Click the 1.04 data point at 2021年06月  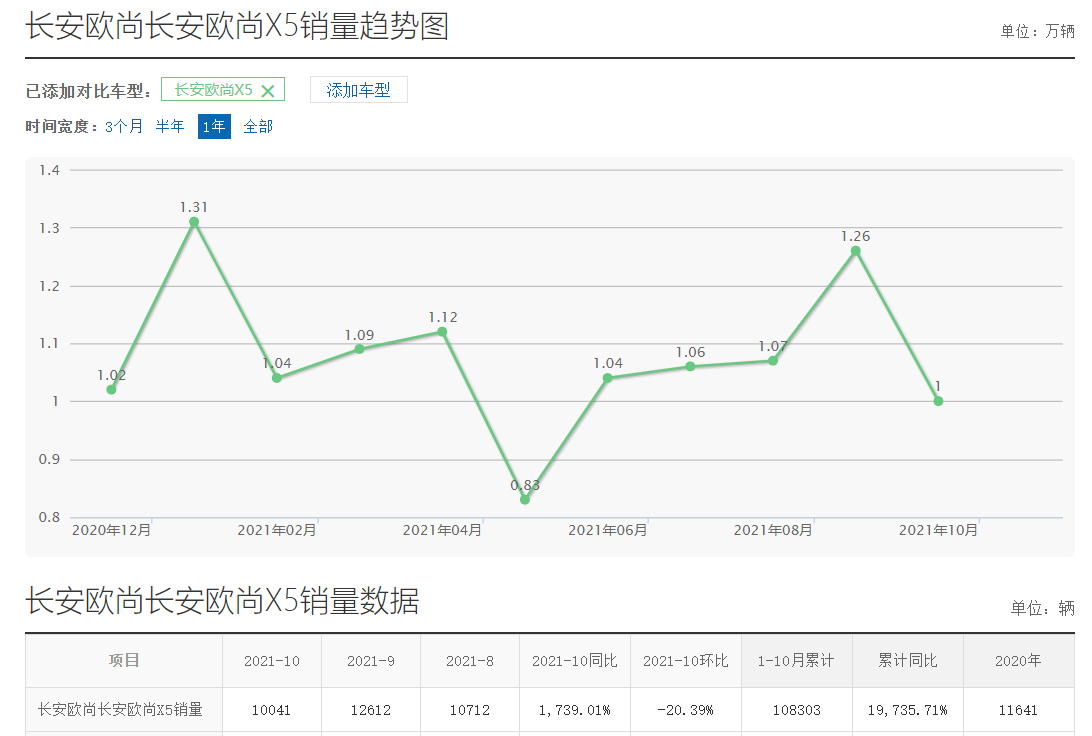click(x=607, y=378)
